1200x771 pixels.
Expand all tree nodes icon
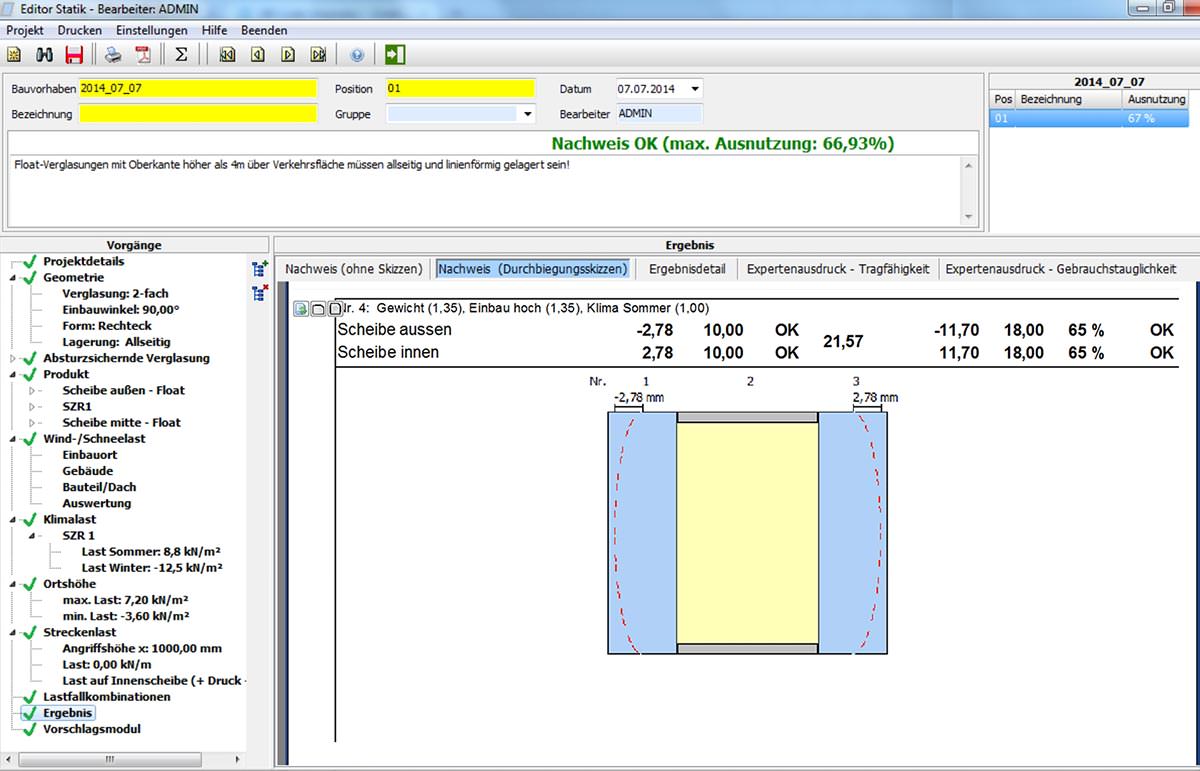tap(260, 268)
